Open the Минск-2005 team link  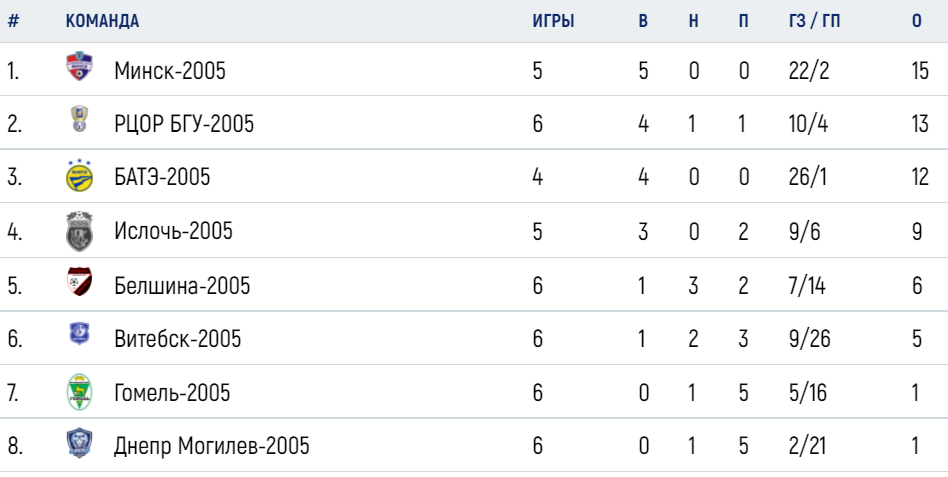(170, 71)
